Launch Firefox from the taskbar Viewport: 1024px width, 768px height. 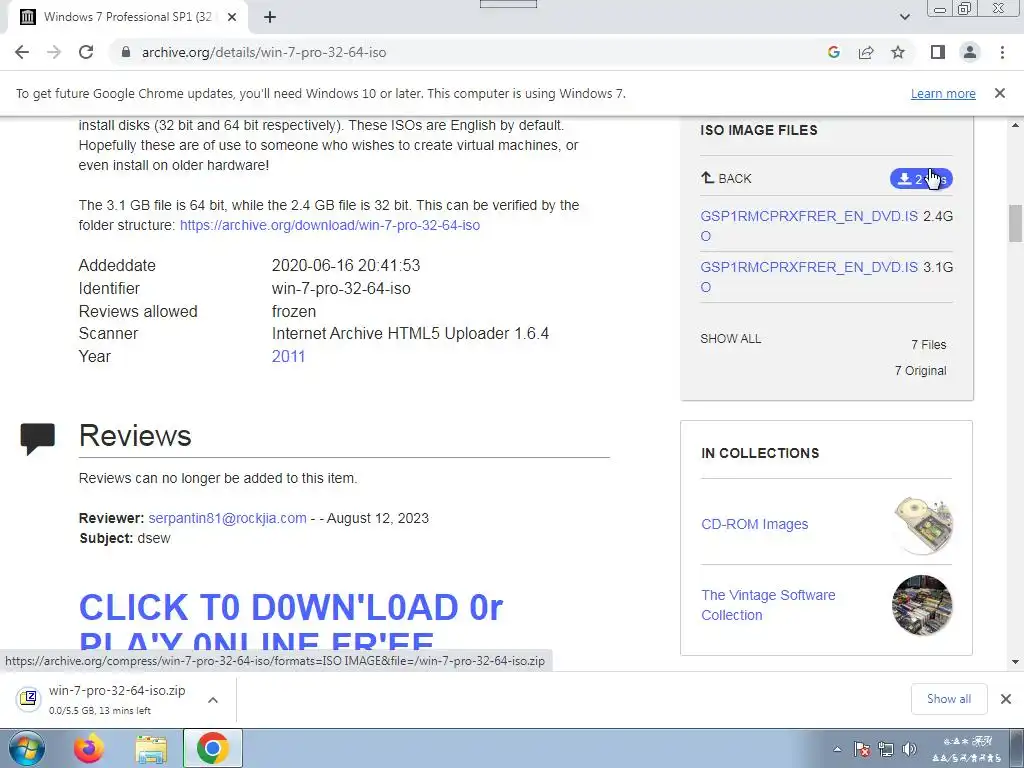coord(89,749)
